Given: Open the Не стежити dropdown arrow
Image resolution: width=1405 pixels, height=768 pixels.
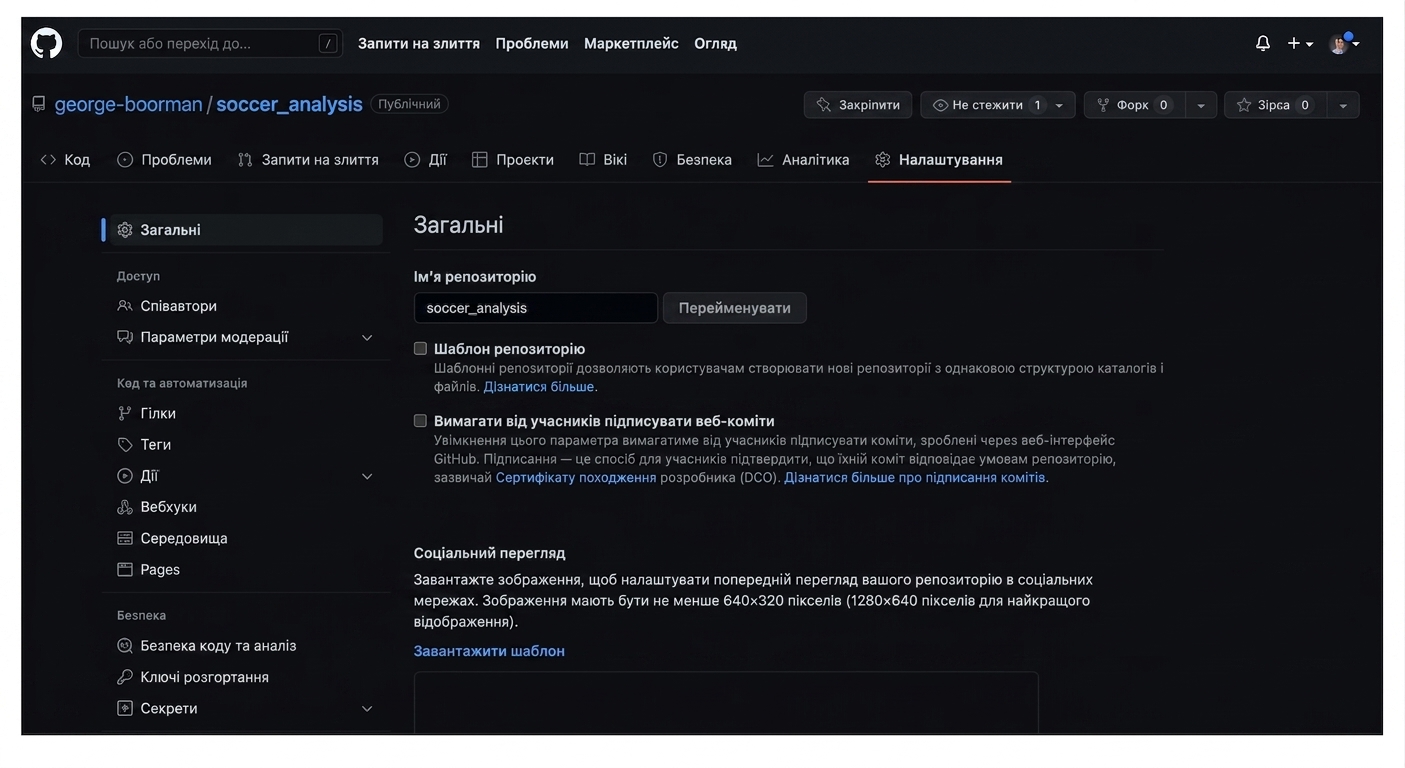Looking at the screenshot, I should pyautogui.click(x=1060, y=105).
